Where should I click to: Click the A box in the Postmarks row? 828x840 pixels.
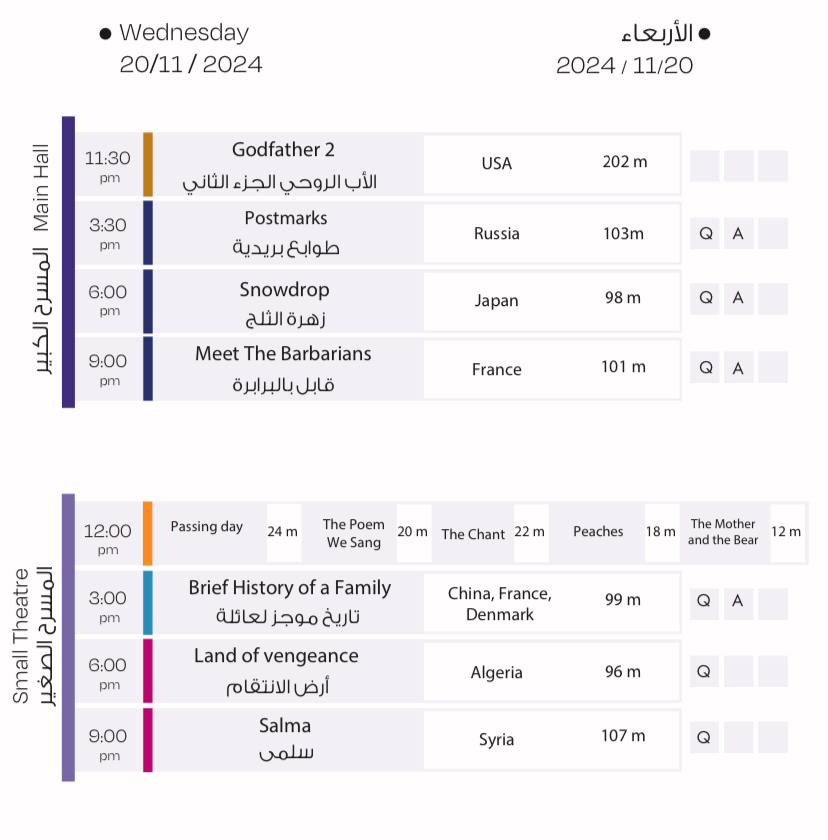click(739, 234)
